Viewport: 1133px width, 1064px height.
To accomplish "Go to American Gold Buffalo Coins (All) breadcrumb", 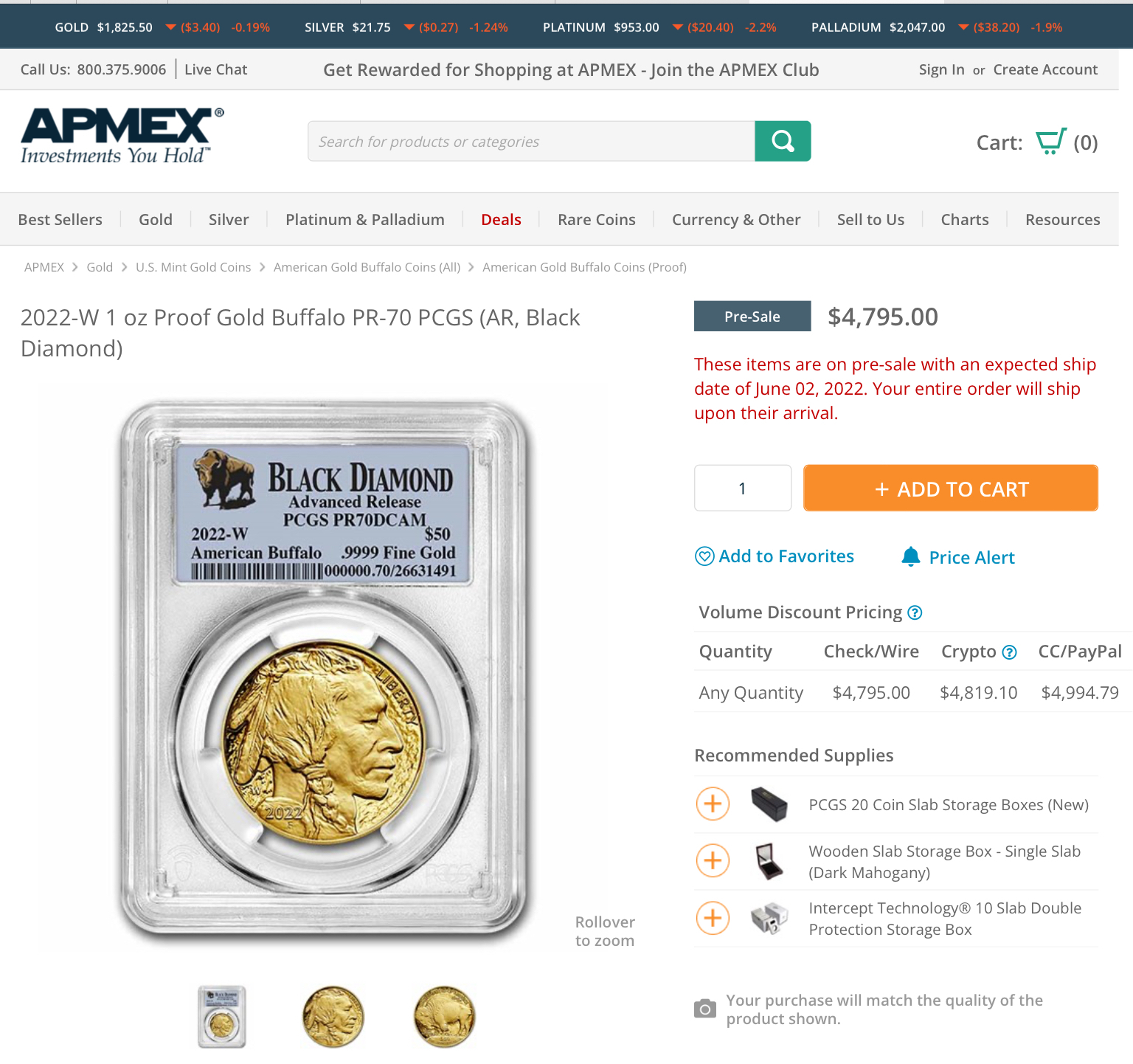I will (367, 267).
